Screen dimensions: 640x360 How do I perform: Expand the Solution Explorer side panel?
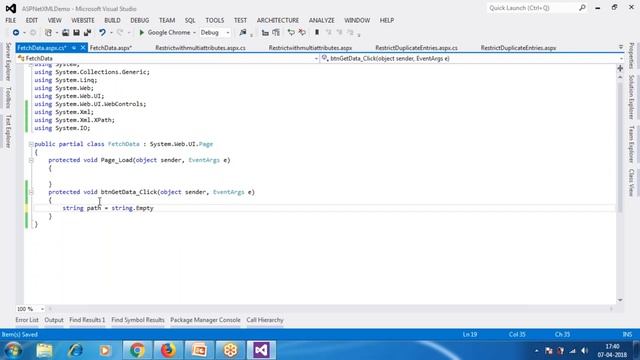point(631,97)
